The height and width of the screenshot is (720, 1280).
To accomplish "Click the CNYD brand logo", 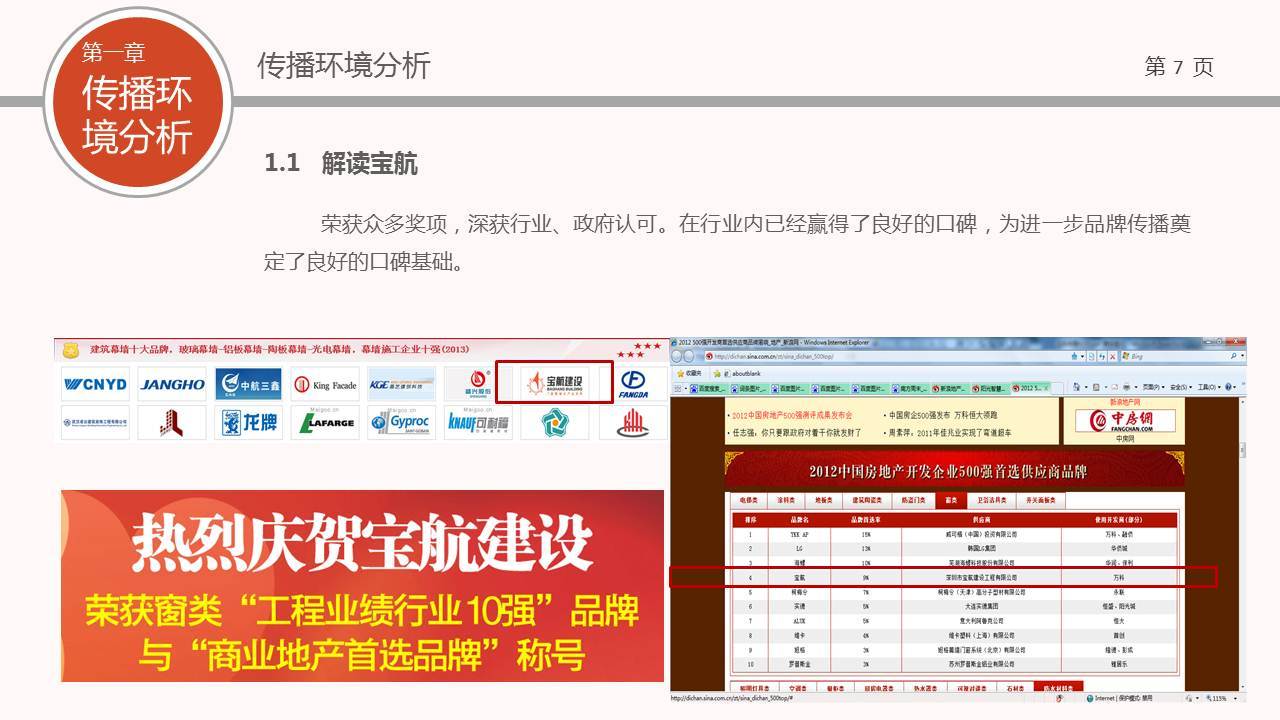I will [x=95, y=384].
